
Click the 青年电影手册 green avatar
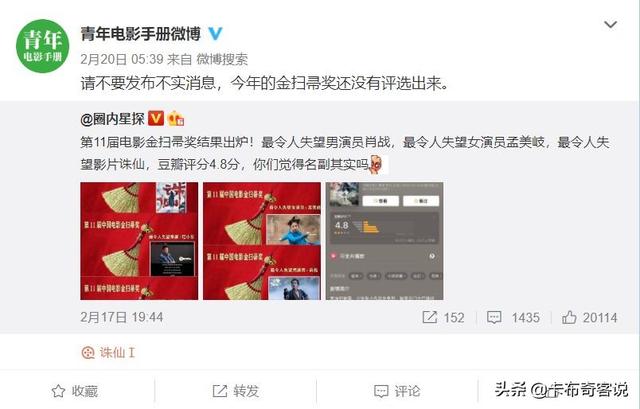42,46
